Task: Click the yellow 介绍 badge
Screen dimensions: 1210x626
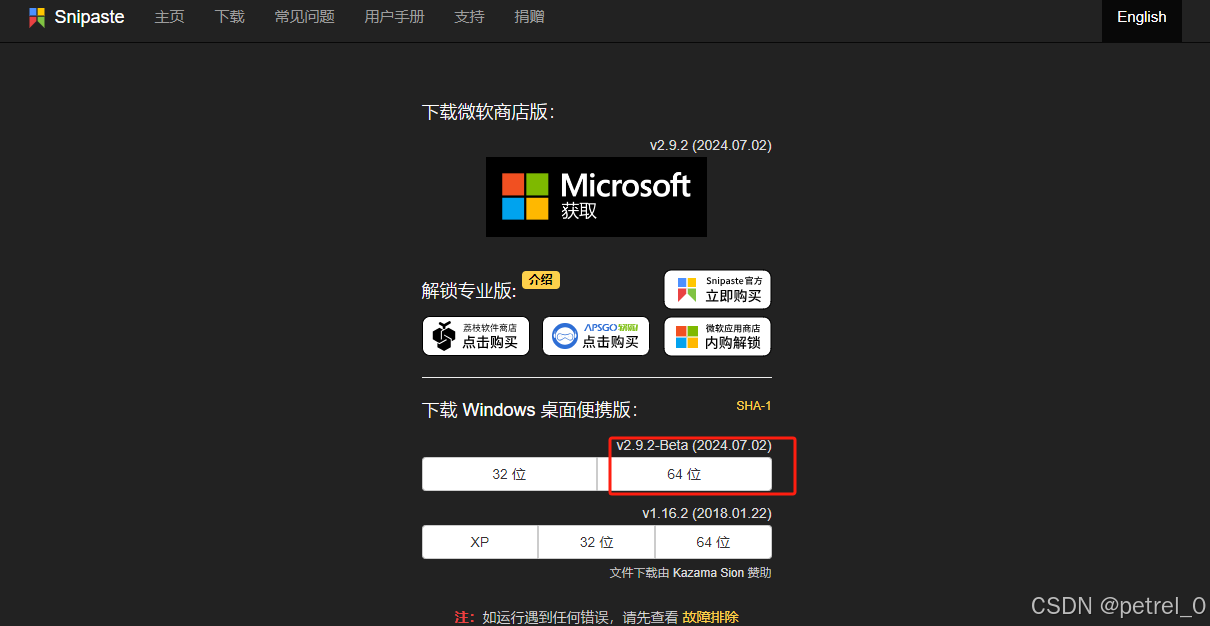Action: point(541,280)
